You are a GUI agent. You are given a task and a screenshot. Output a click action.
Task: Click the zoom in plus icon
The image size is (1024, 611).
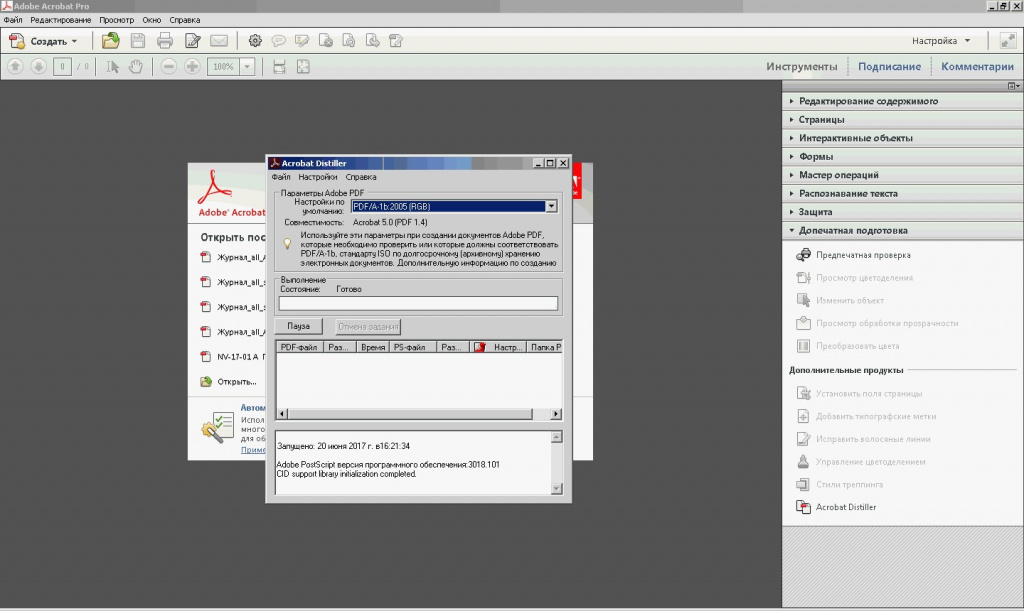pos(192,67)
